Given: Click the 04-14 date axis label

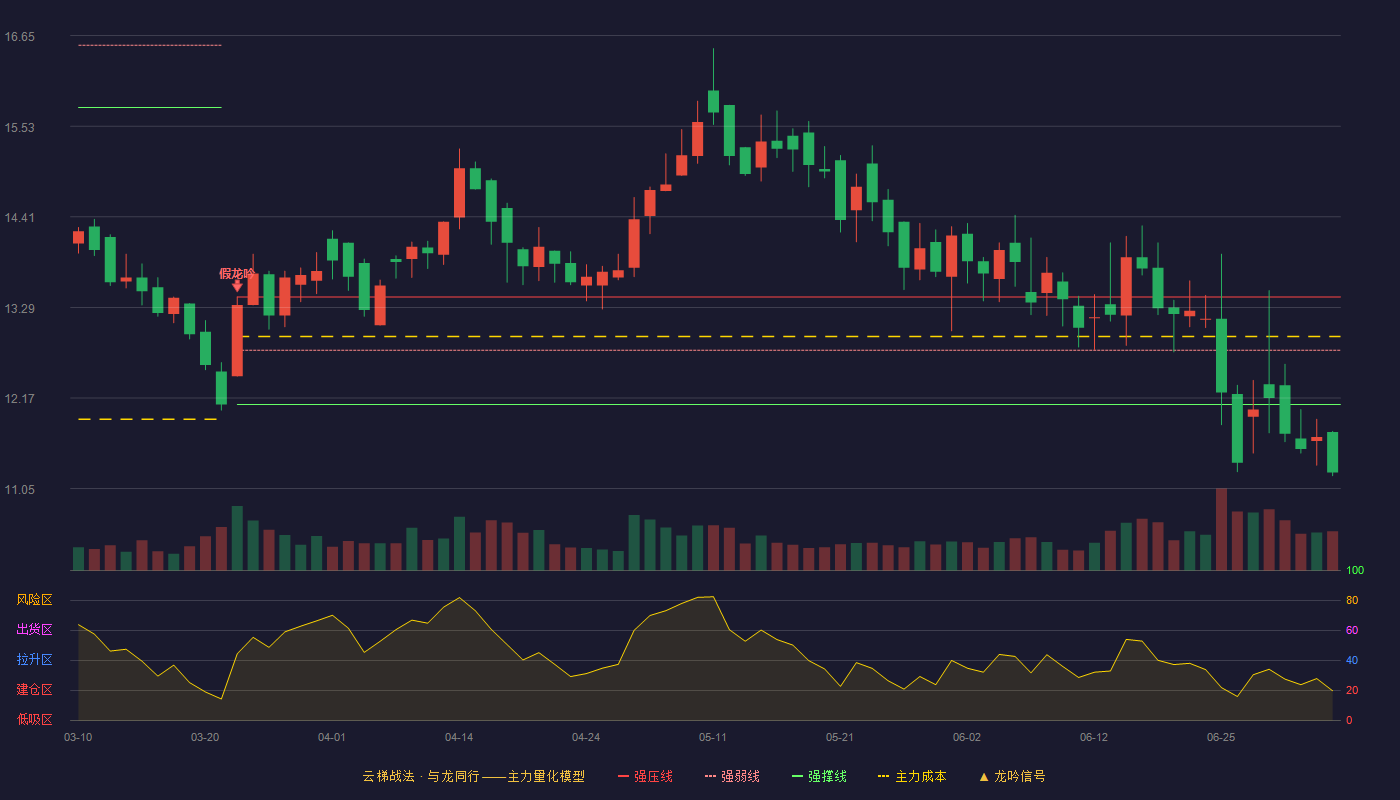Looking at the screenshot, I should click(459, 737).
